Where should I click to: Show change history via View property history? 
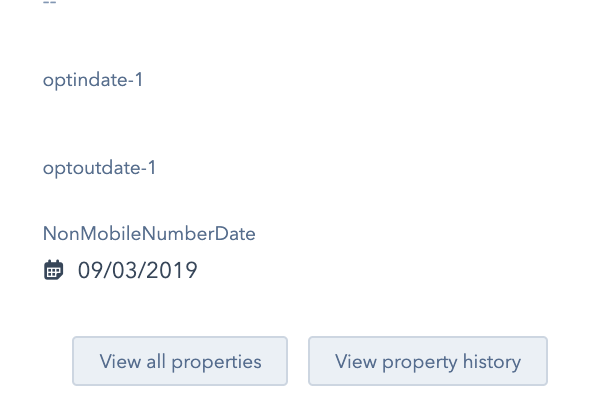[x=428, y=361]
